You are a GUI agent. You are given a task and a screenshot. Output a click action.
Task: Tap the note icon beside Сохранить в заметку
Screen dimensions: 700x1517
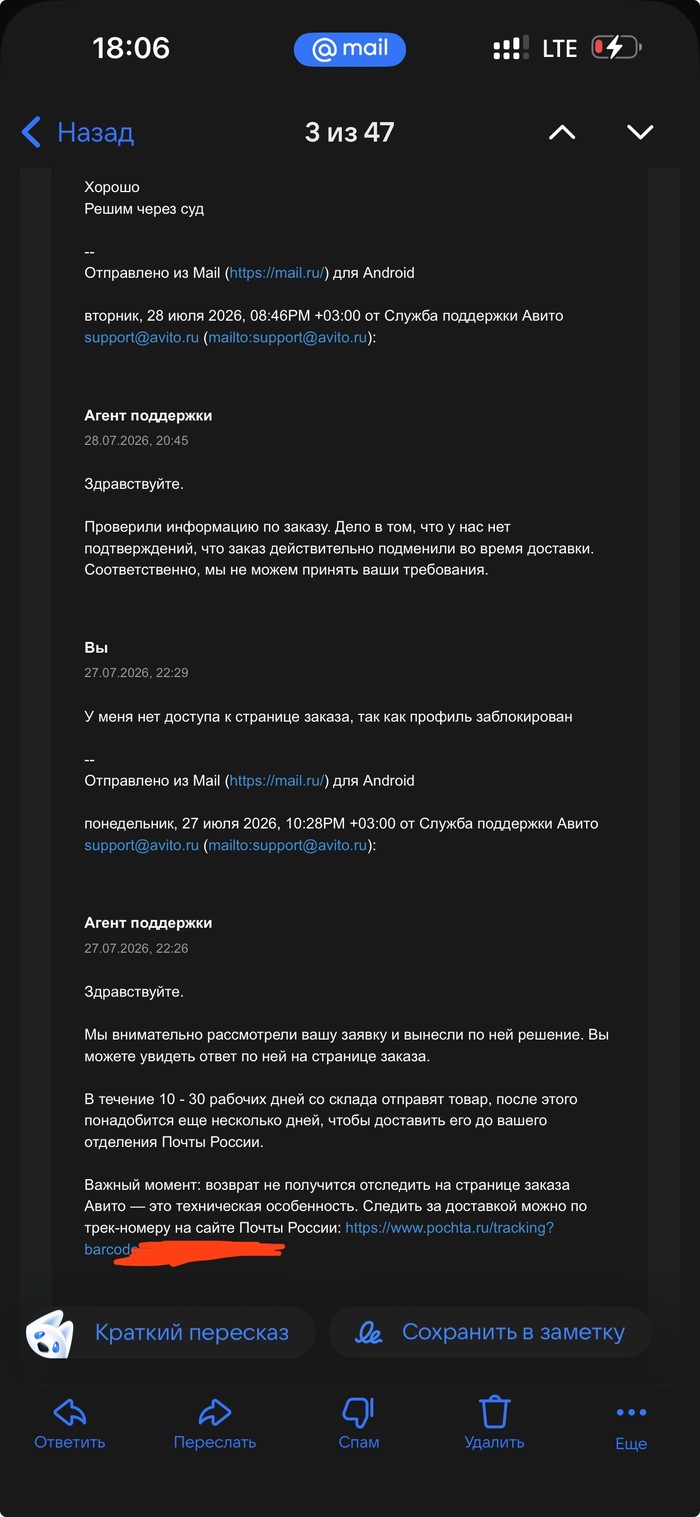coord(369,1333)
